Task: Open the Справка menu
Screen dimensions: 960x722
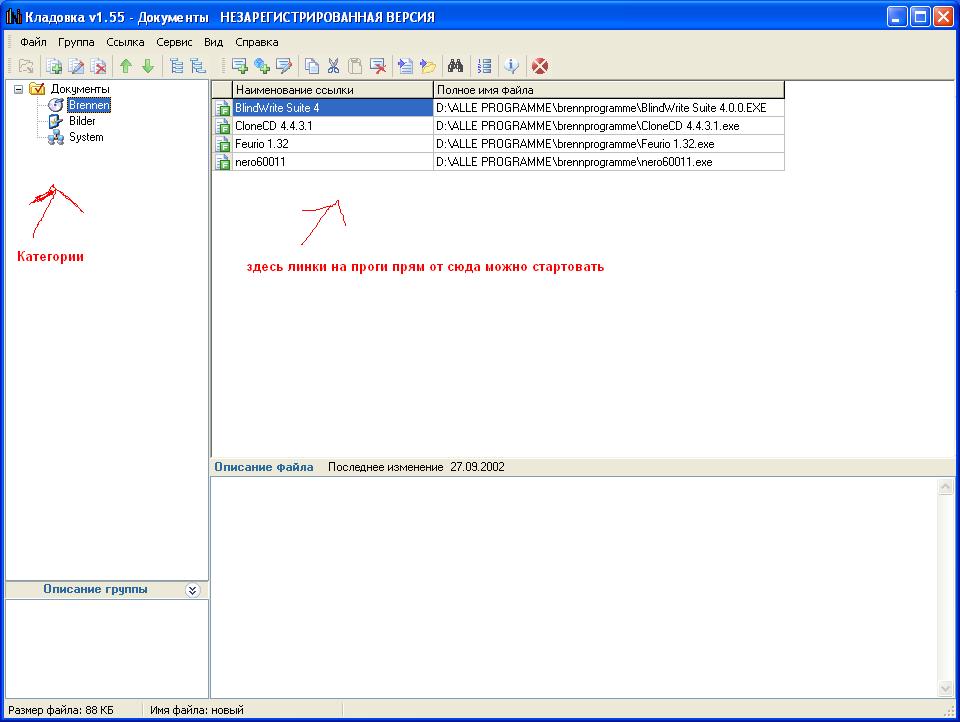Action: 257,42
